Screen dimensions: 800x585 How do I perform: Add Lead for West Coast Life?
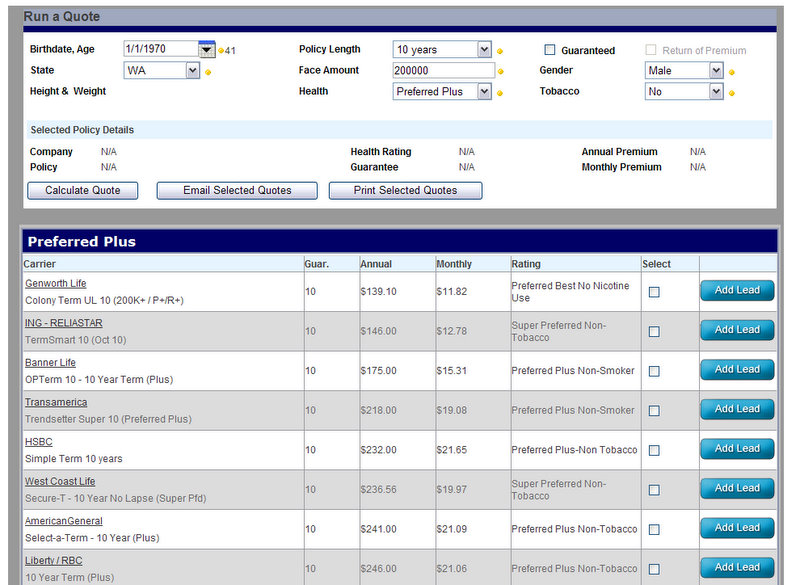pos(737,488)
